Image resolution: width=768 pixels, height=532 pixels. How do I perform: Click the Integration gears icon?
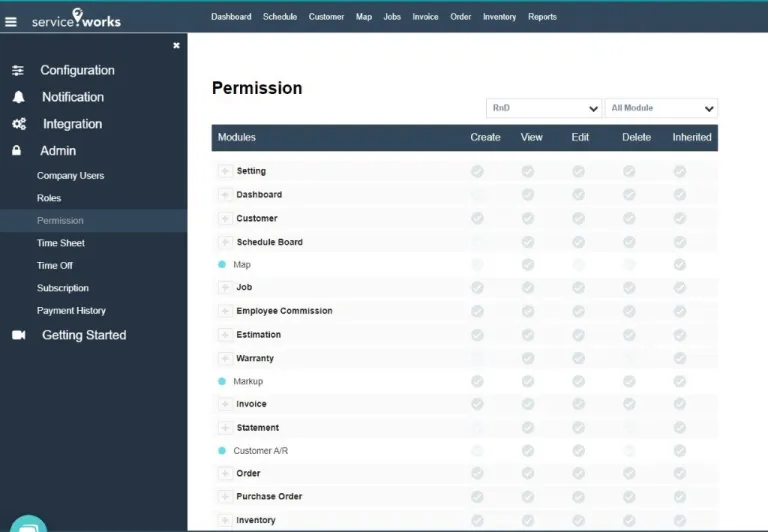pos(18,125)
